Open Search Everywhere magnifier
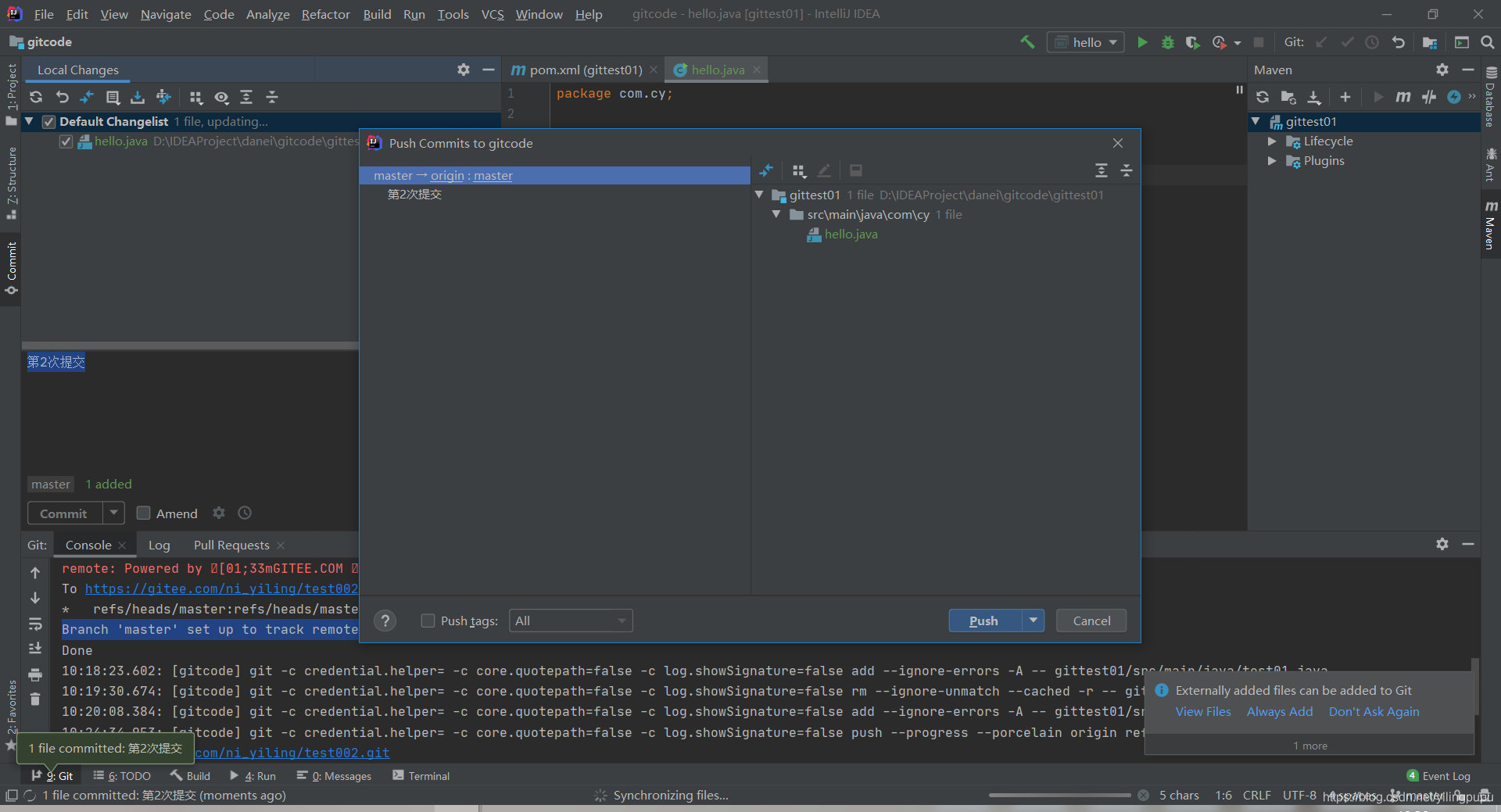1501x812 pixels. click(x=1488, y=42)
